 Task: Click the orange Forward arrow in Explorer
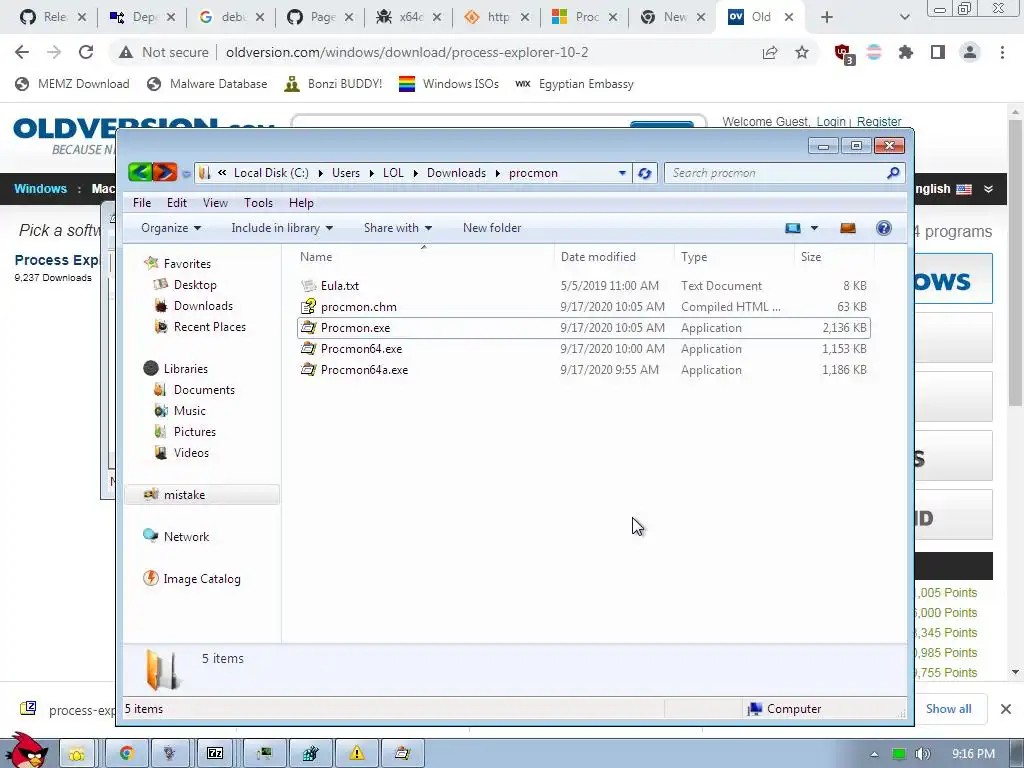[x=165, y=172]
